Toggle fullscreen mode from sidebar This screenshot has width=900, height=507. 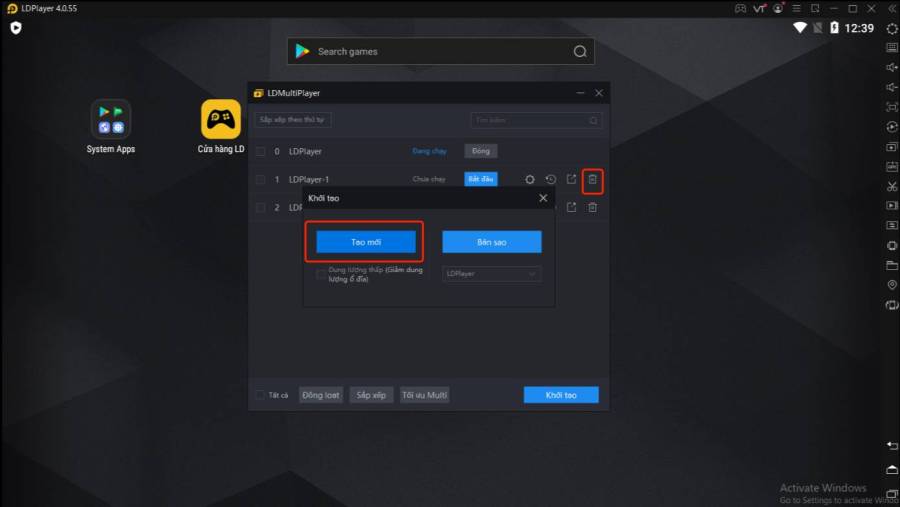[x=892, y=107]
